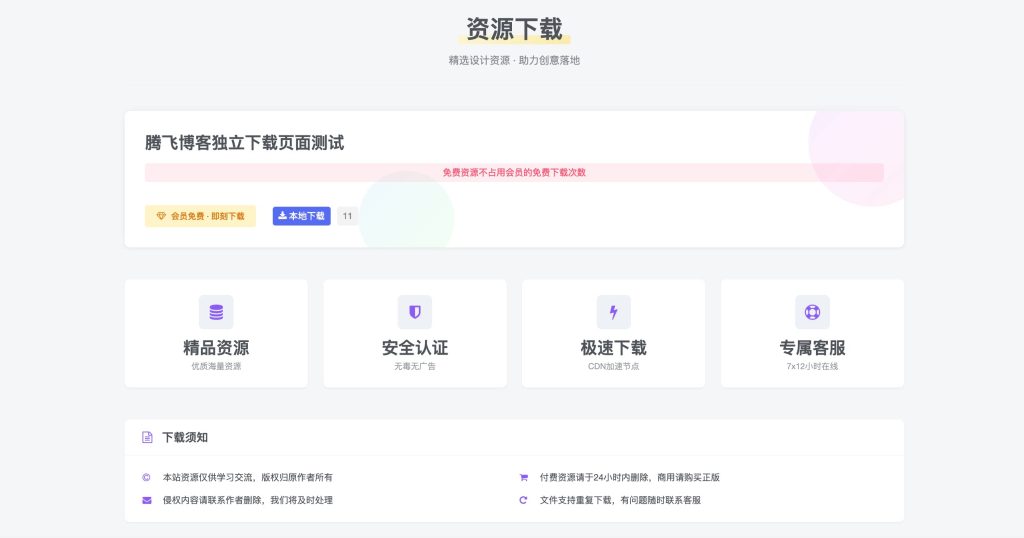The height and width of the screenshot is (538, 1024).
Task: Click the download count badge 11
Action: point(347,216)
